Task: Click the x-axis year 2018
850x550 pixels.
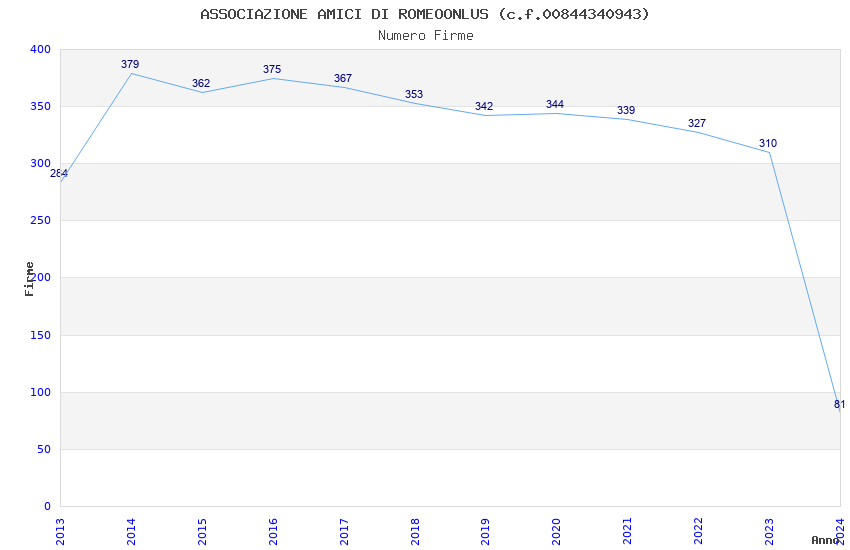Action: tap(415, 532)
